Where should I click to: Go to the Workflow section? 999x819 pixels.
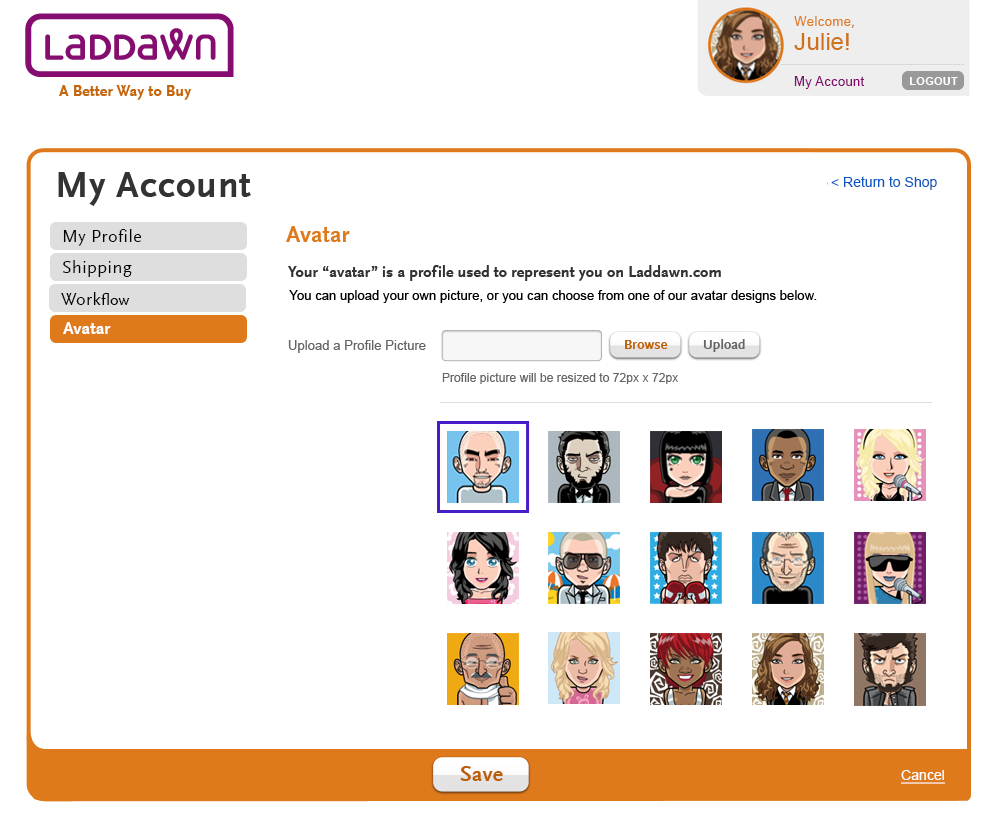(x=148, y=298)
